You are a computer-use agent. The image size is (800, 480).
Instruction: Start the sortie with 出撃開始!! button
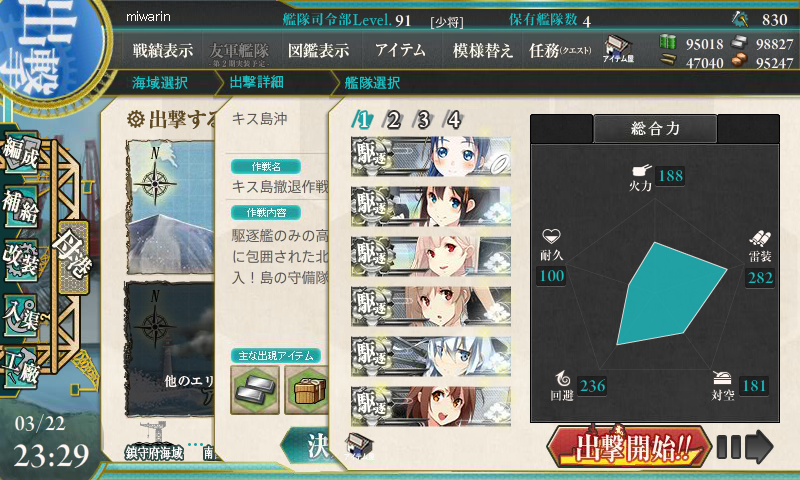630,447
